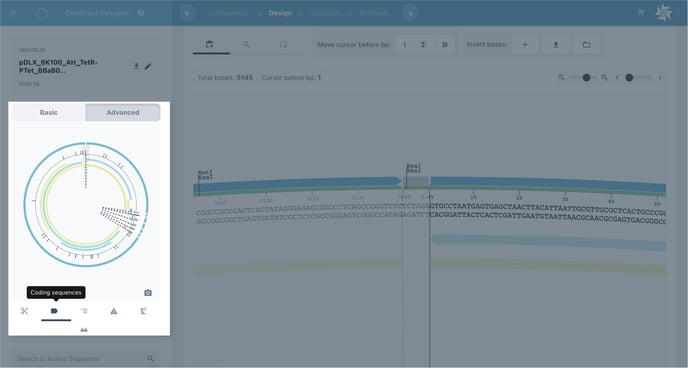Screen dimensions: 688x368
Task: Switch to the Basic view tab
Action: point(49,112)
